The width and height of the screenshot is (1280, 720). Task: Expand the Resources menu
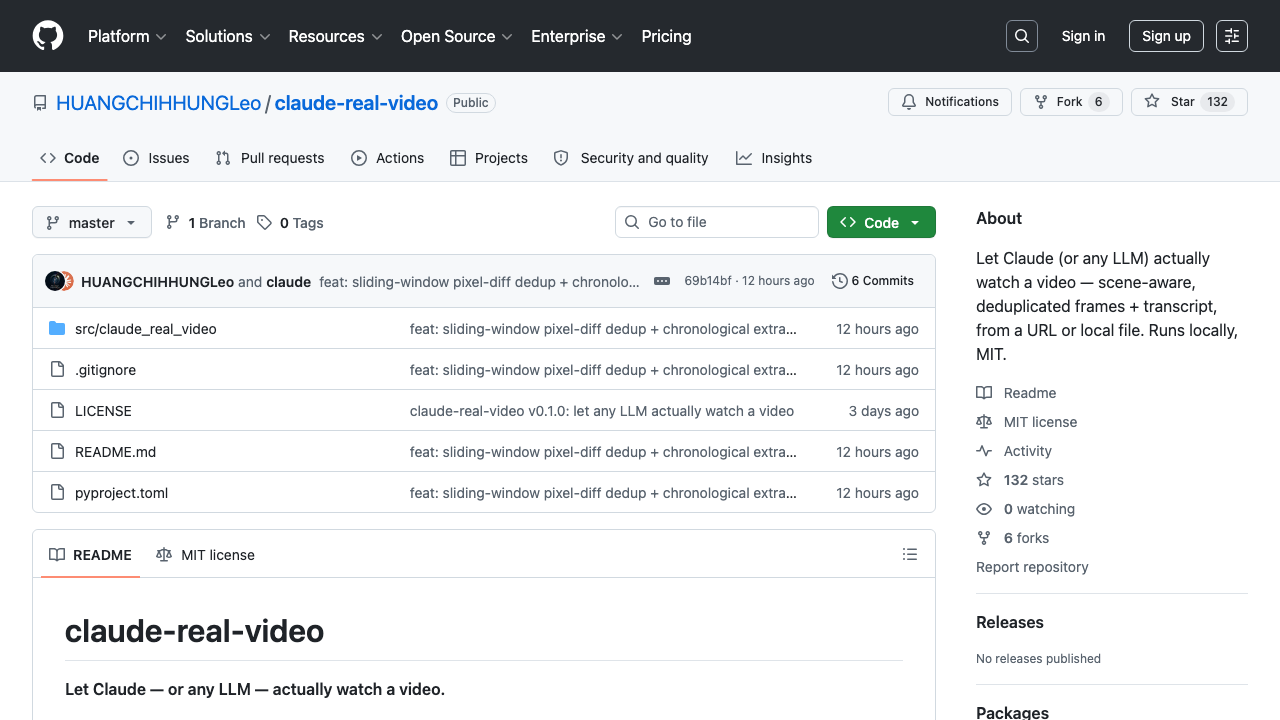pyautogui.click(x=335, y=36)
